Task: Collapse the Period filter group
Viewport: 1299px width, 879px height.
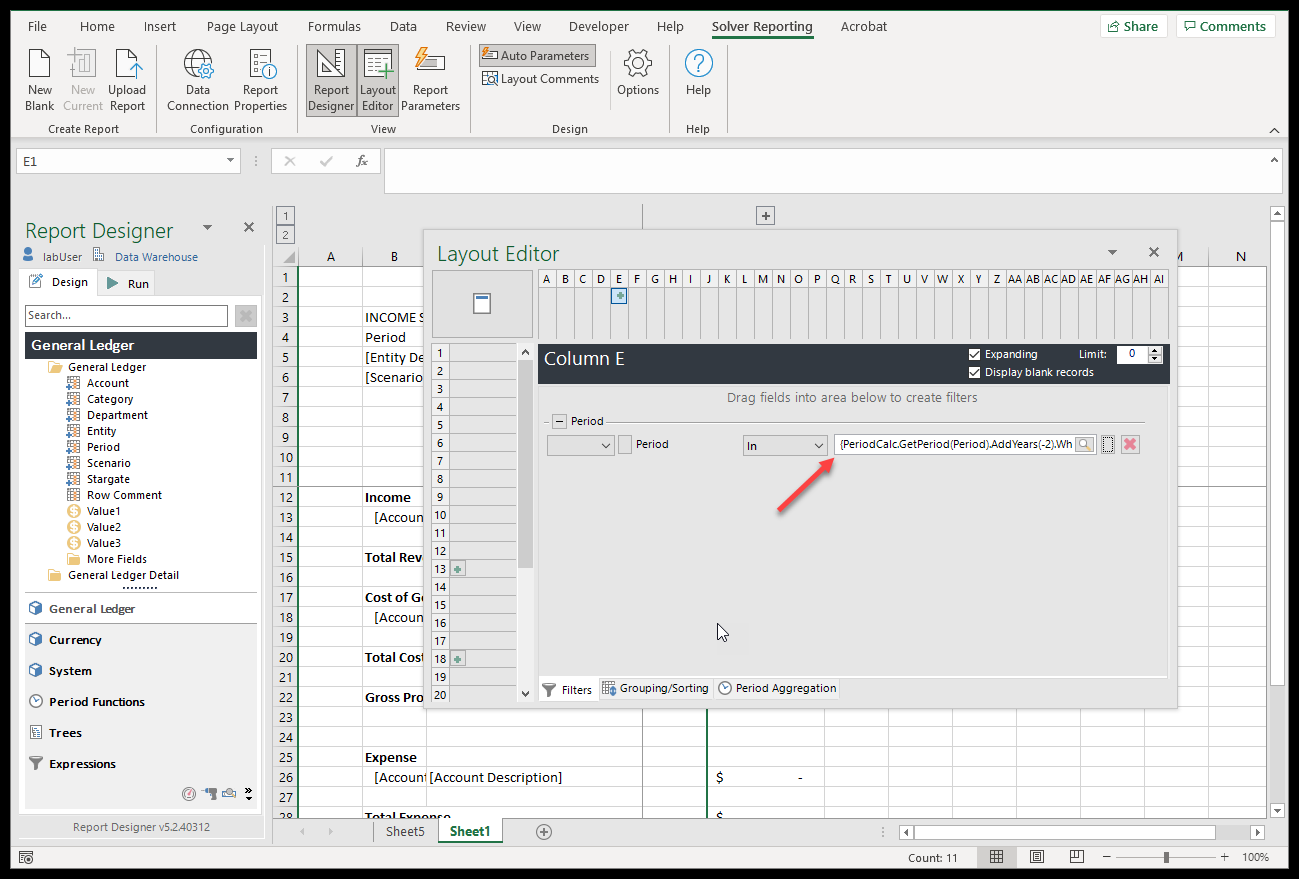Action: pyautogui.click(x=559, y=421)
